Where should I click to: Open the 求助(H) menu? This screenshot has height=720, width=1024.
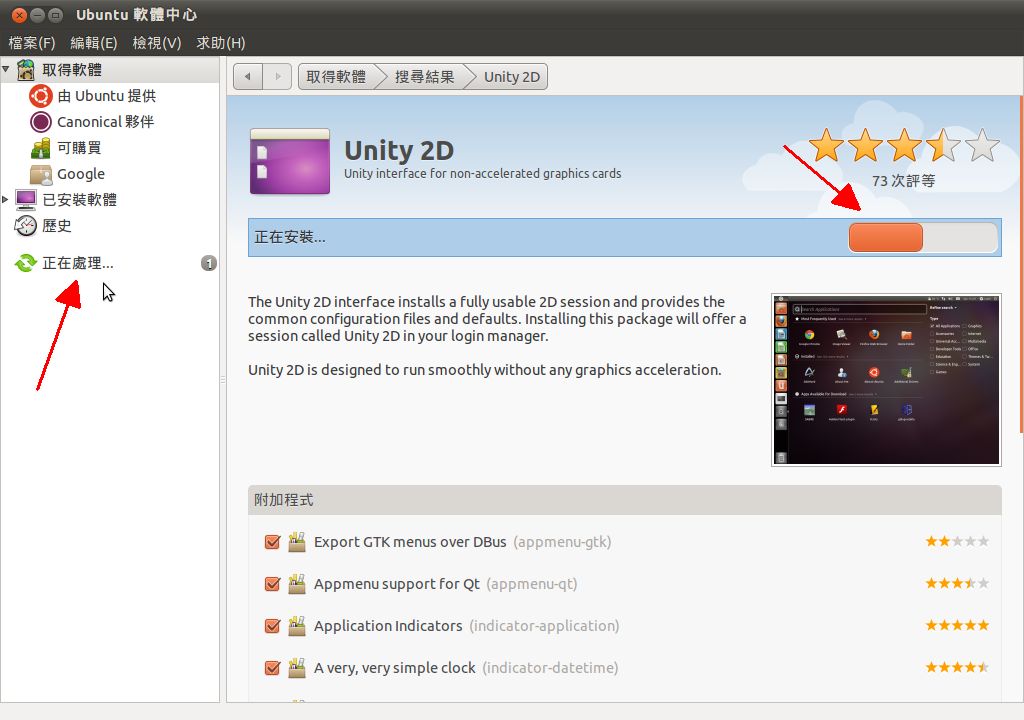[221, 42]
